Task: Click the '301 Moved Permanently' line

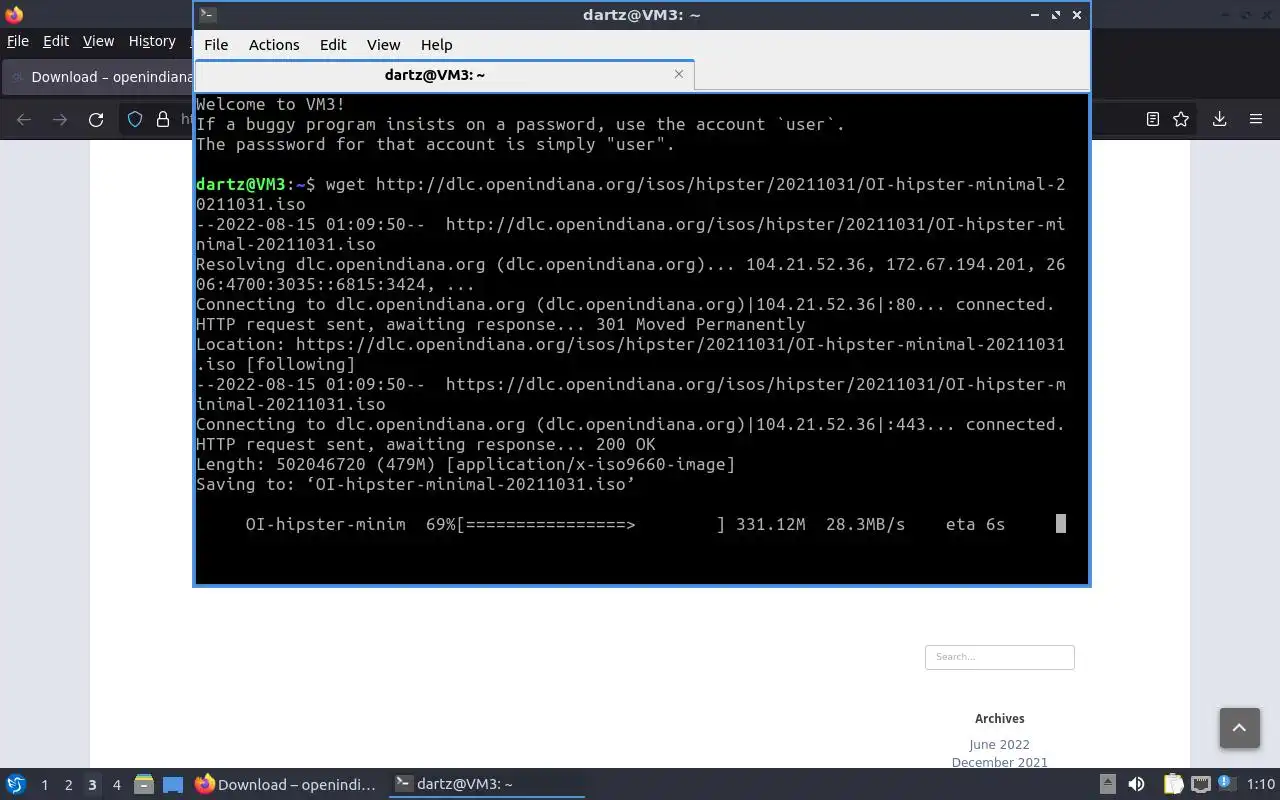Action: pyautogui.click(x=500, y=324)
